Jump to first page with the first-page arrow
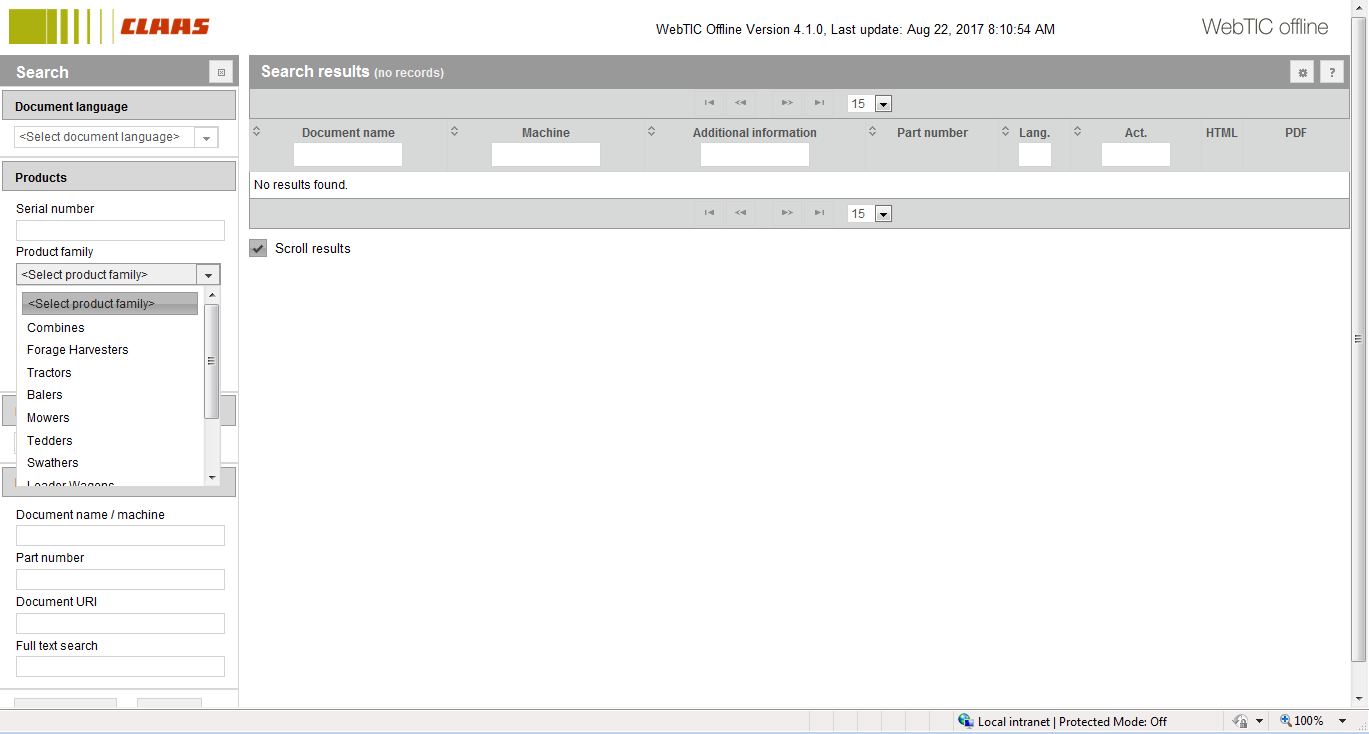Screen dimensions: 1369x734 tap(710, 102)
